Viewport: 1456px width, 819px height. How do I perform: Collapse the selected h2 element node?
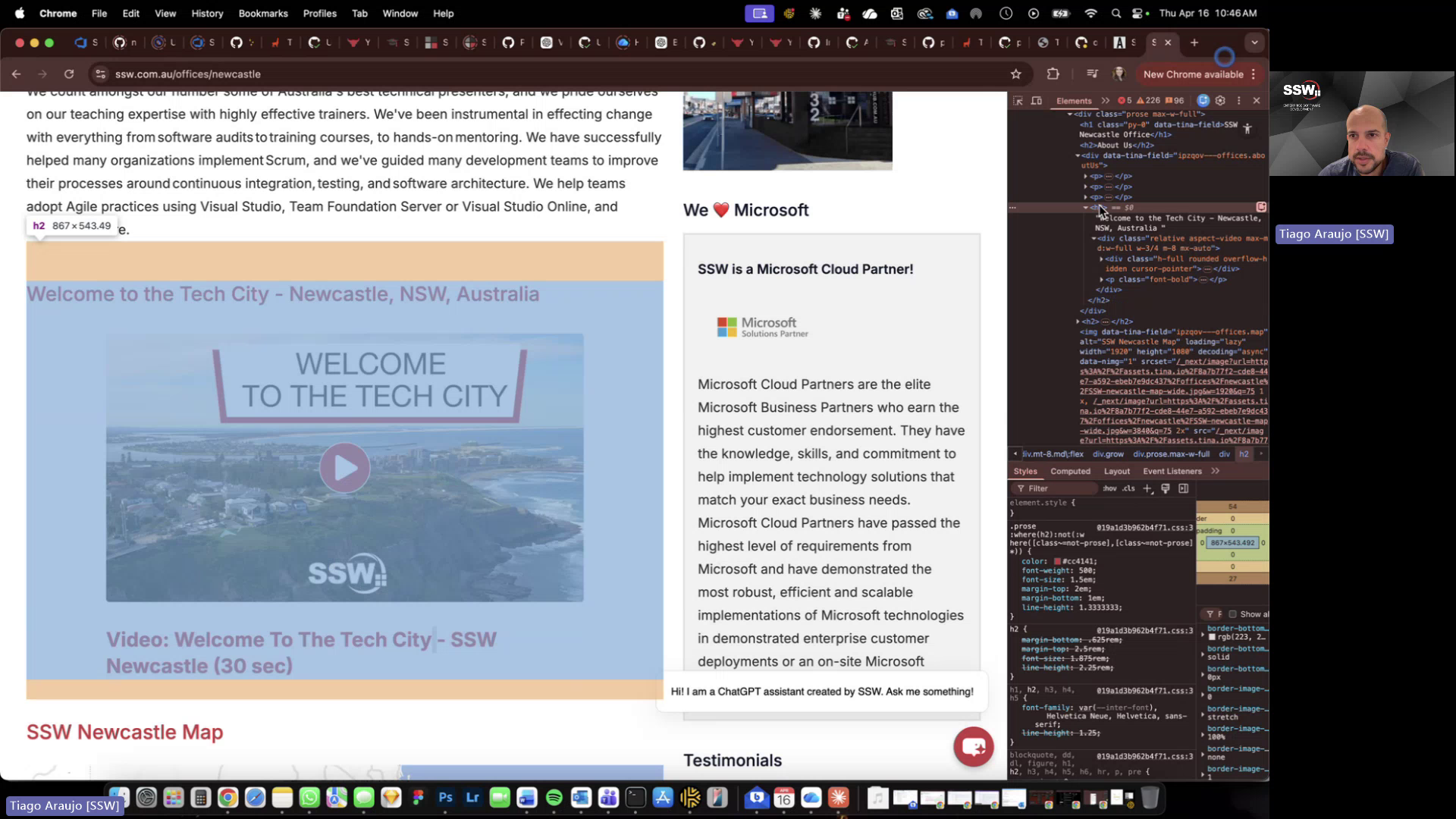(1085, 207)
